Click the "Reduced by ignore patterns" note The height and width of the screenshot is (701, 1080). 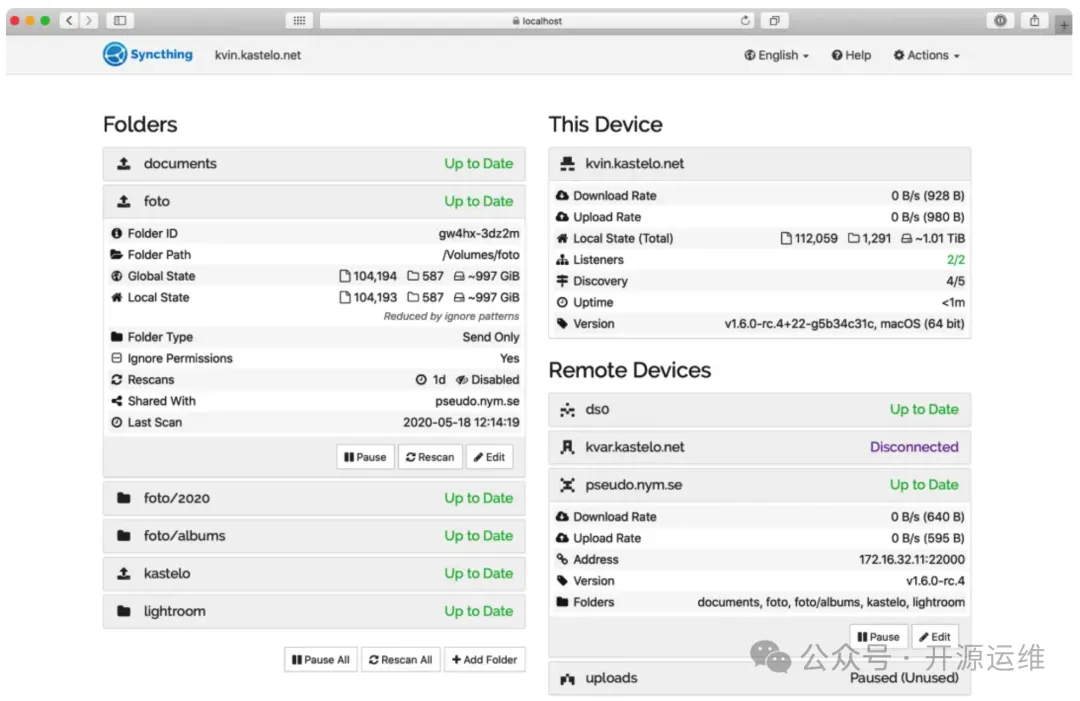(x=451, y=316)
